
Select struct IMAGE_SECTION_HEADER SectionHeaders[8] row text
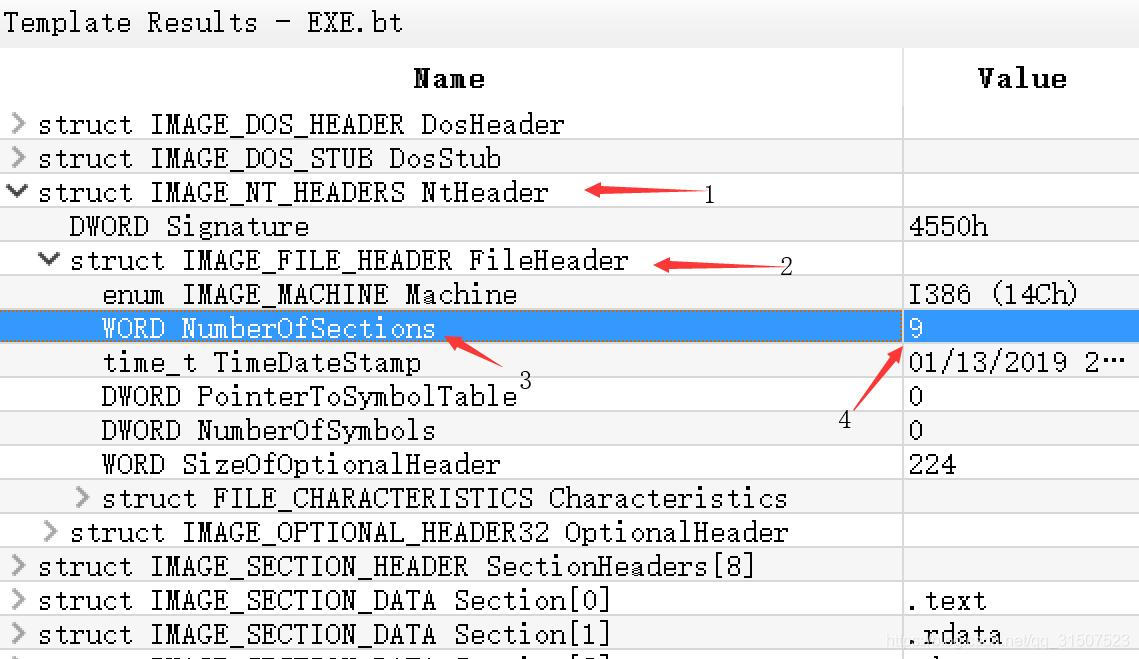point(397,566)
